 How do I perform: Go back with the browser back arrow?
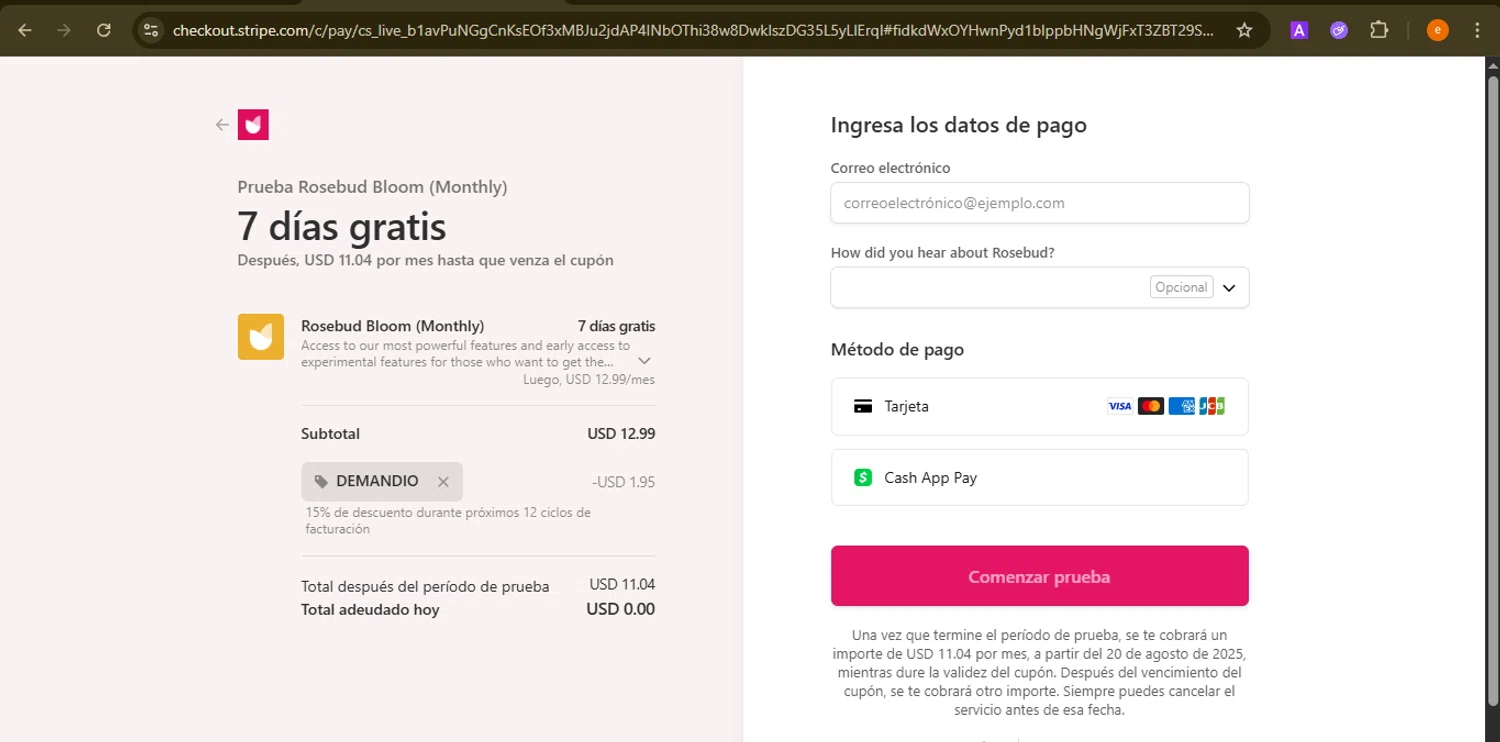click(x=25, y=30)
